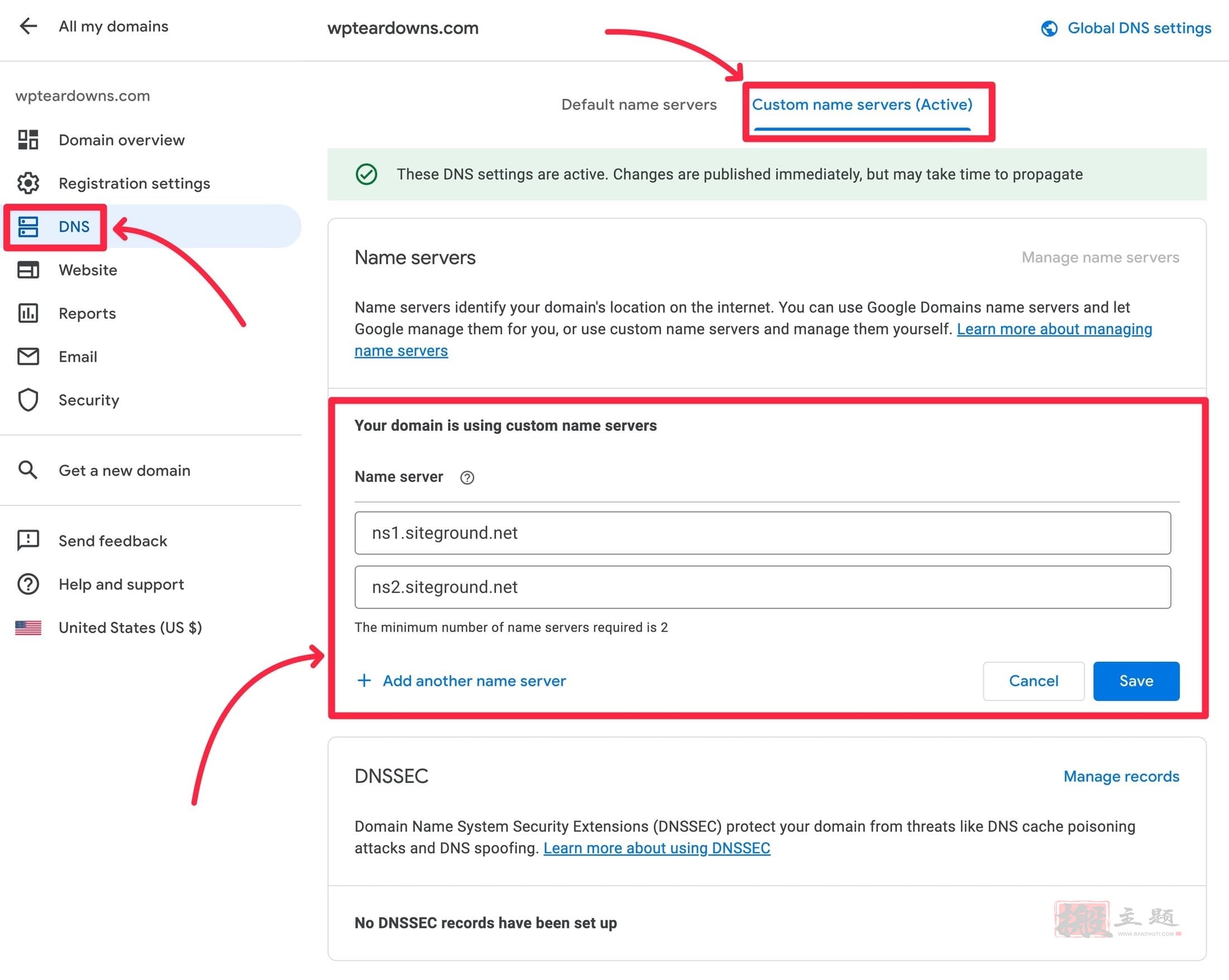Screen dimensions: 1229x980
Task: Save the name server changes
Action: 1136,681
